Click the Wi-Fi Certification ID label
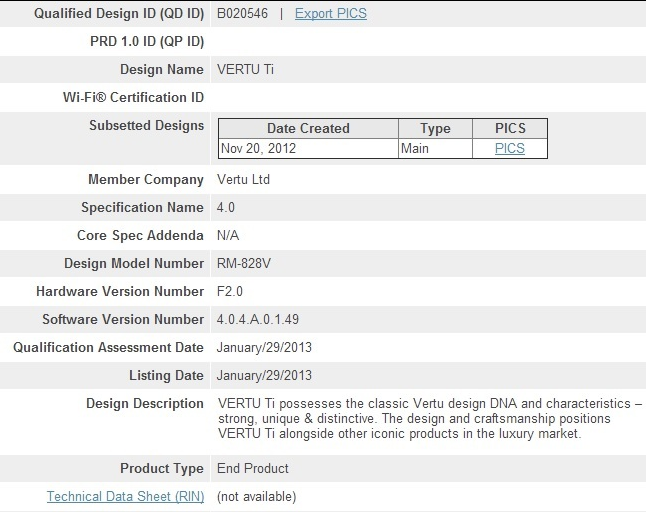646x512 pixels. point(133,97)
